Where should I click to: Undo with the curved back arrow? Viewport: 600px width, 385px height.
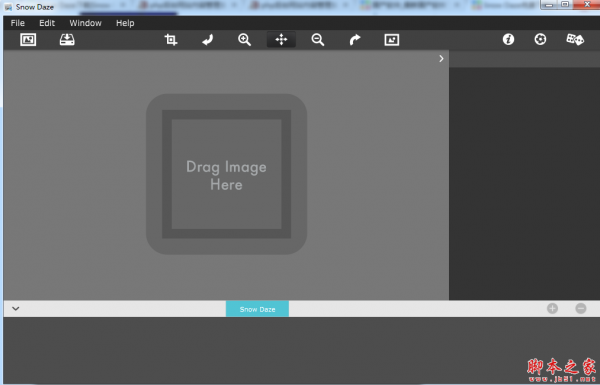tap(207, 39)
